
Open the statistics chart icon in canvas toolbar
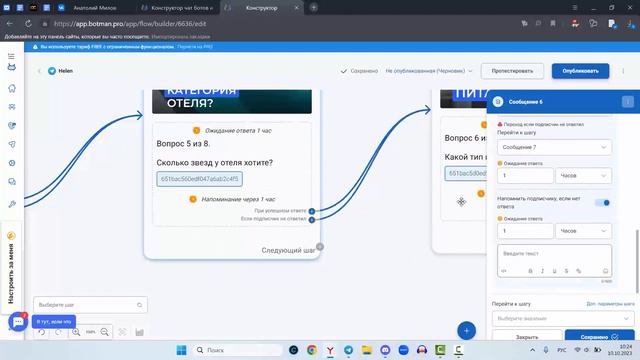pyautogui.click(x=140, y=332)
